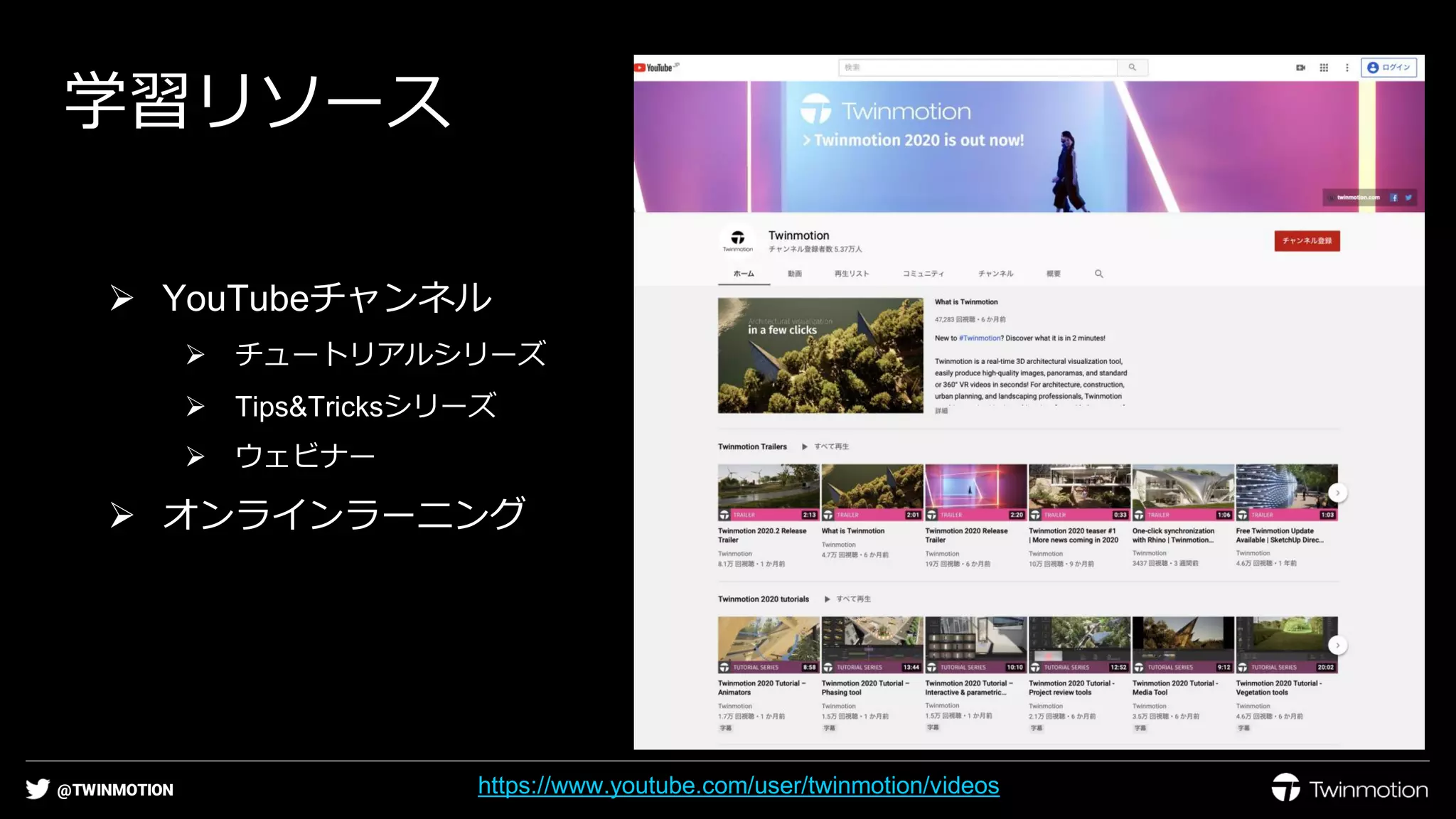Click the YouTubeチャンネル bullet text
Image resolution: width=1456 pixels, height=819 pixels.
point(327,297)
